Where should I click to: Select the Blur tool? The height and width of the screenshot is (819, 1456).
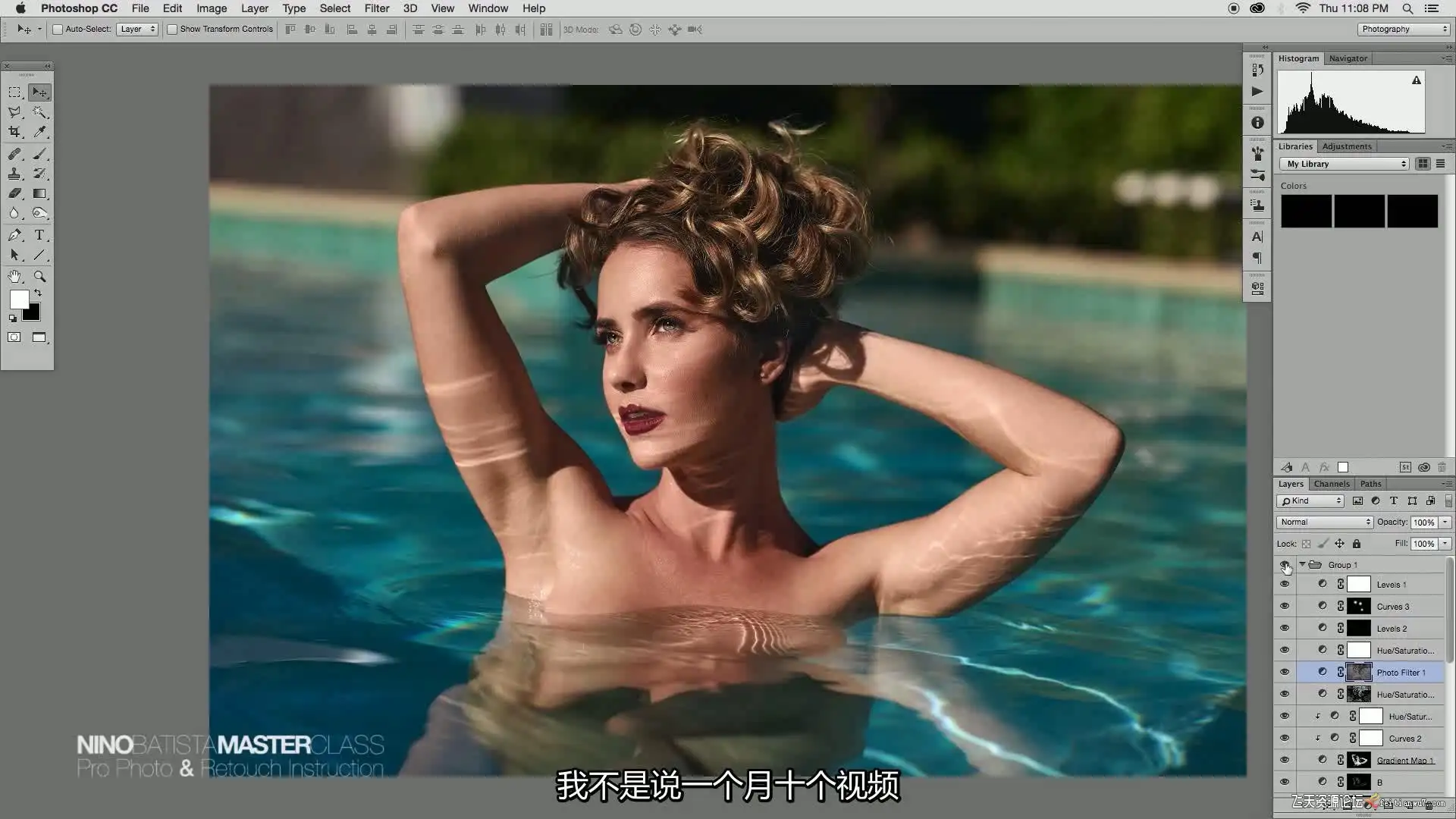pos(14,213)
